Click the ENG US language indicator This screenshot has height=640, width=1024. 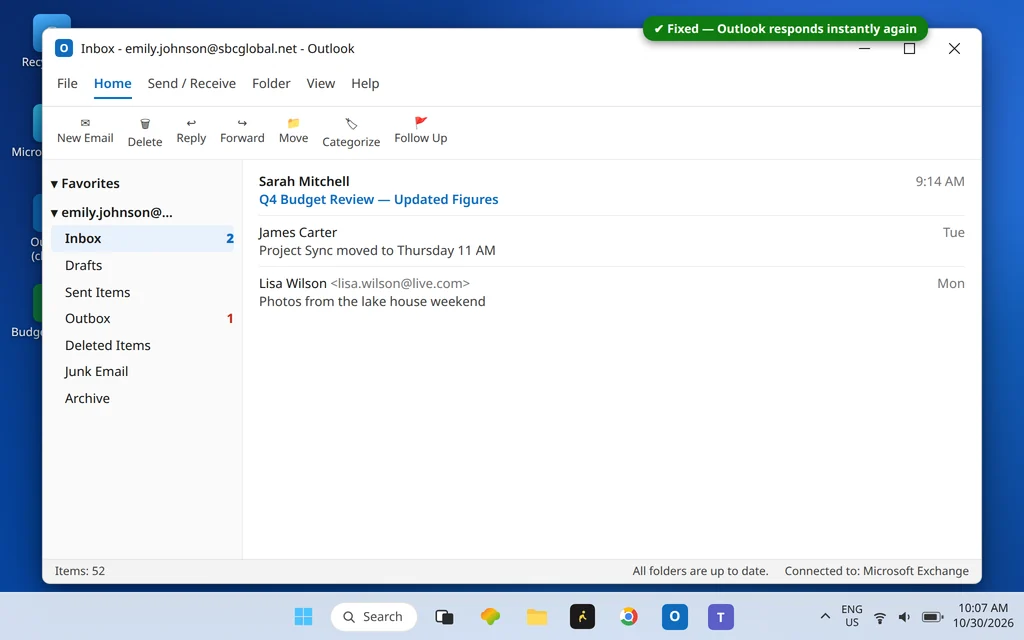tap(852, 616)
